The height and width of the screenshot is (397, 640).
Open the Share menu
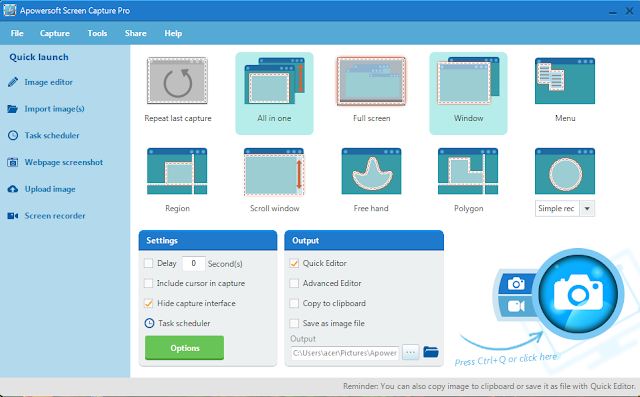[136, 33]
